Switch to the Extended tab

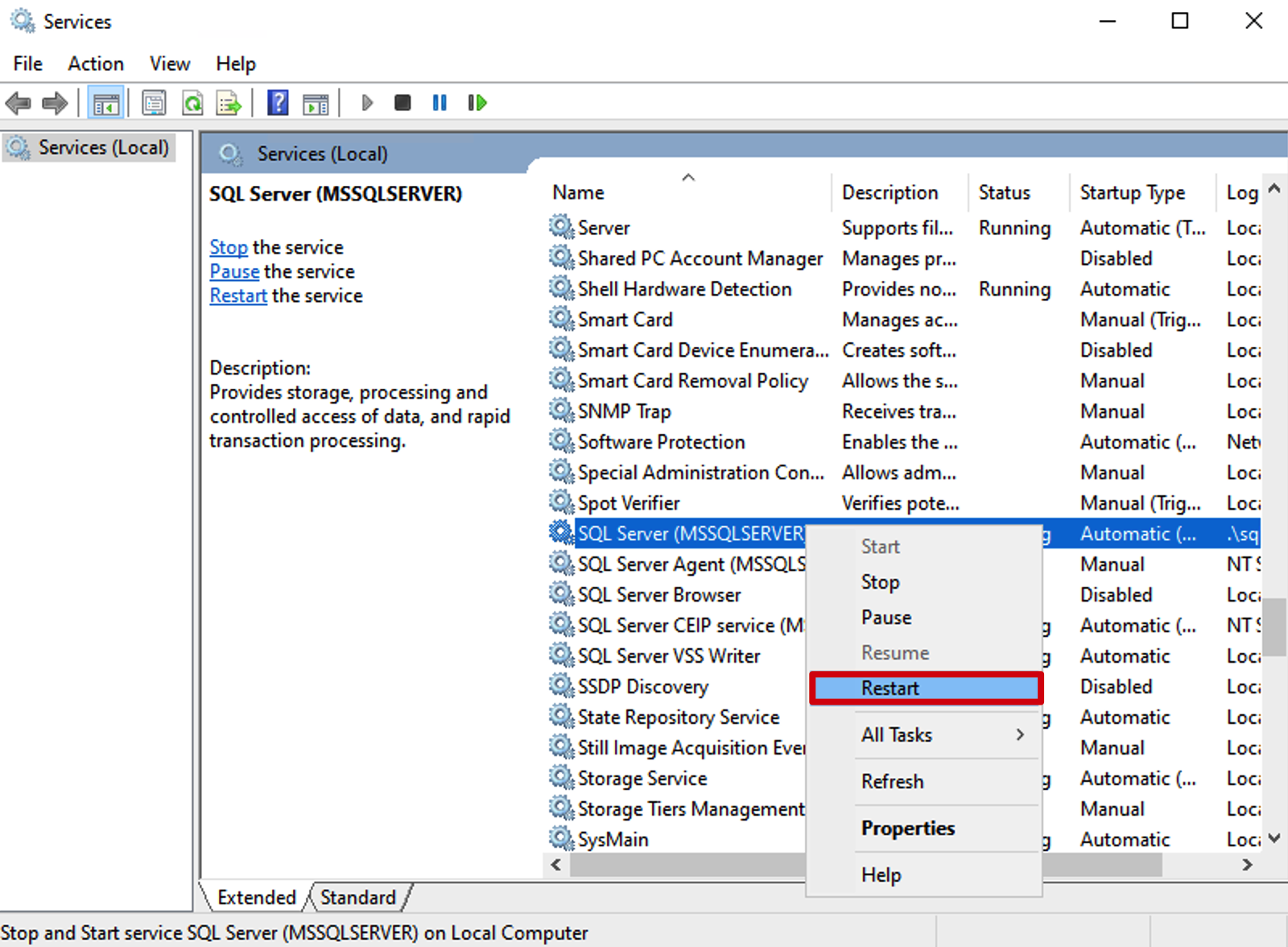click(256, 897)
